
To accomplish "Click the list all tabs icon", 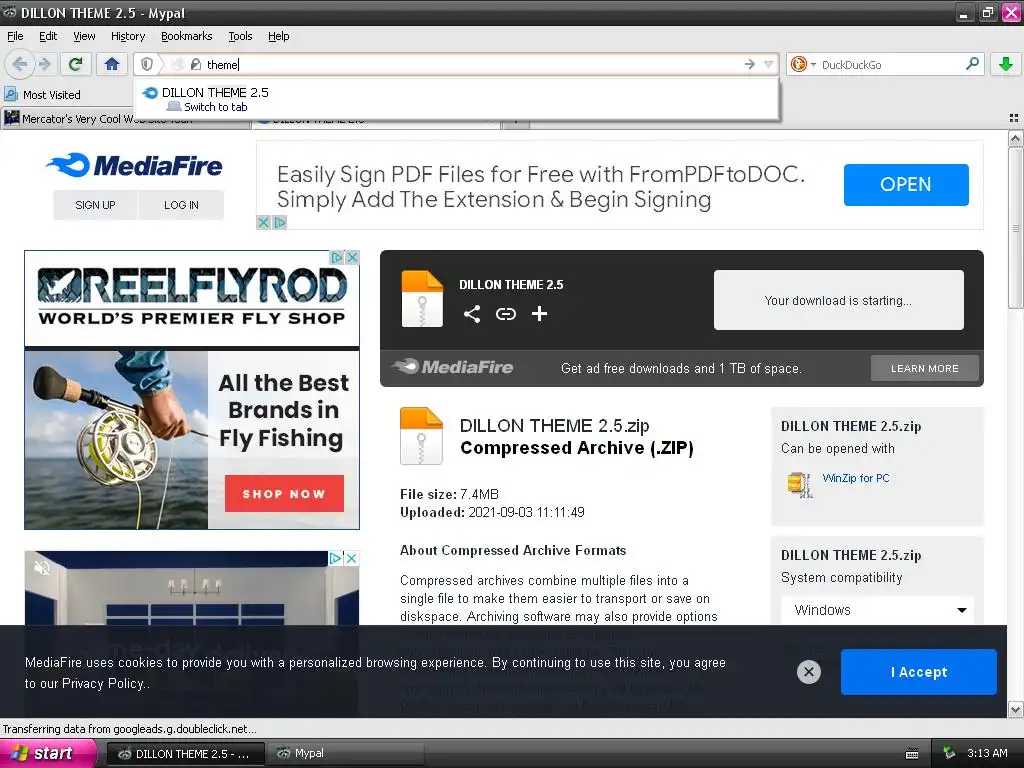I will coord(1014,118).
